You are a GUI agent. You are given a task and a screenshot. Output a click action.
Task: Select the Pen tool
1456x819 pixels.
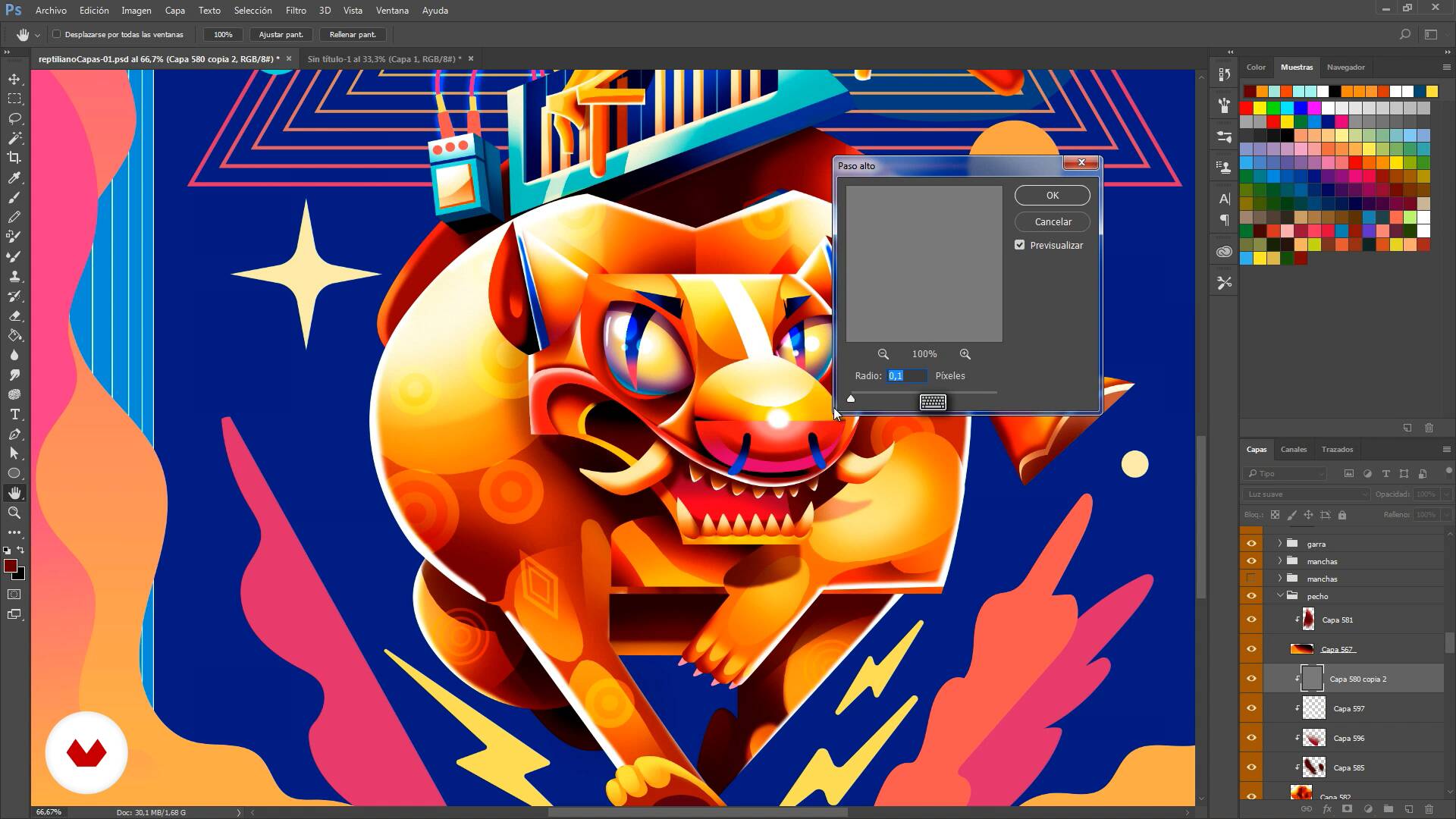pos(14,434)
